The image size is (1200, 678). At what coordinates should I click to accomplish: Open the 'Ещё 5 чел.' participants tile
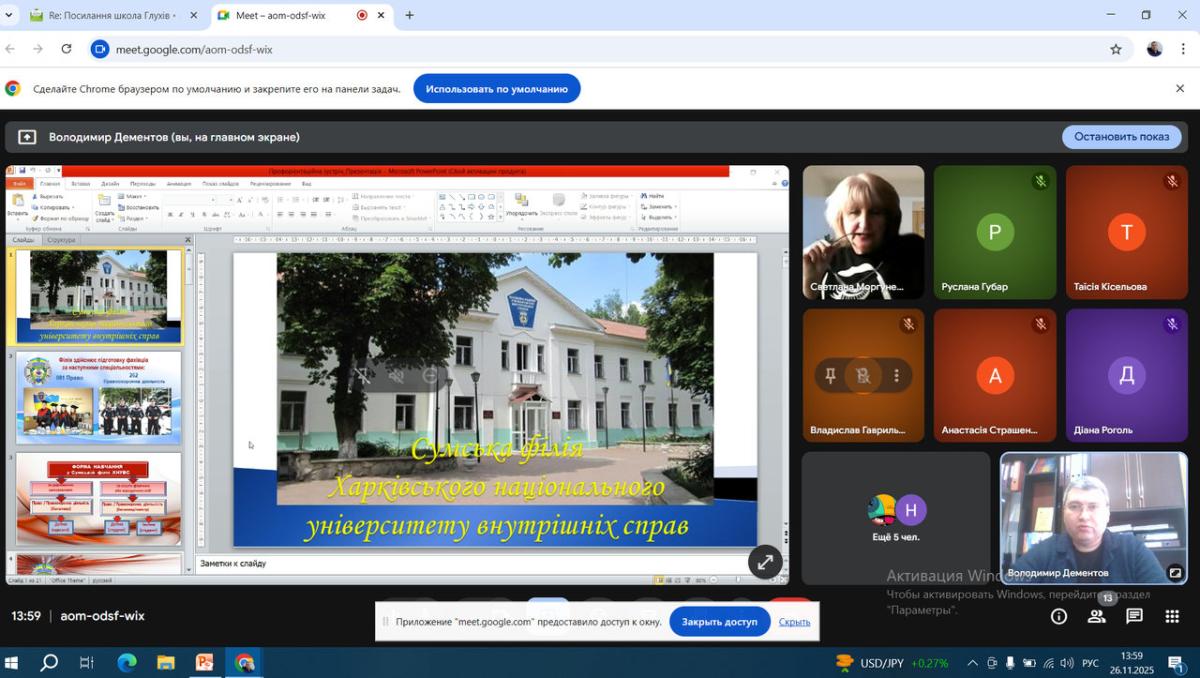895,518
